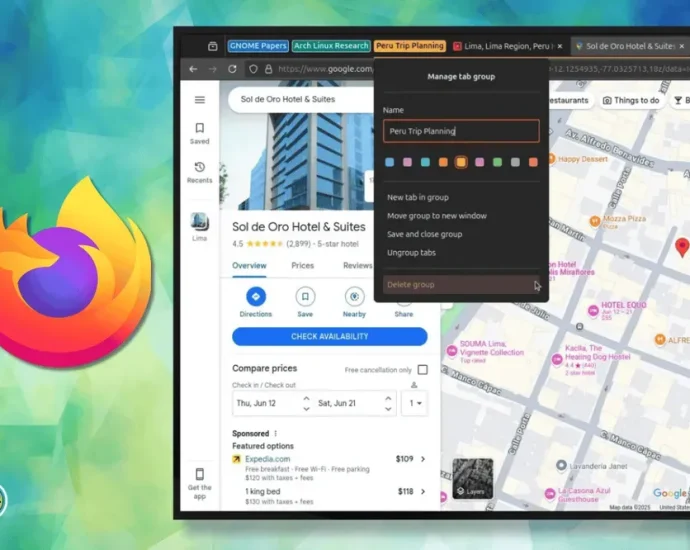Open the Google Maps hamburger menu
690x550 pixels.
200,100
